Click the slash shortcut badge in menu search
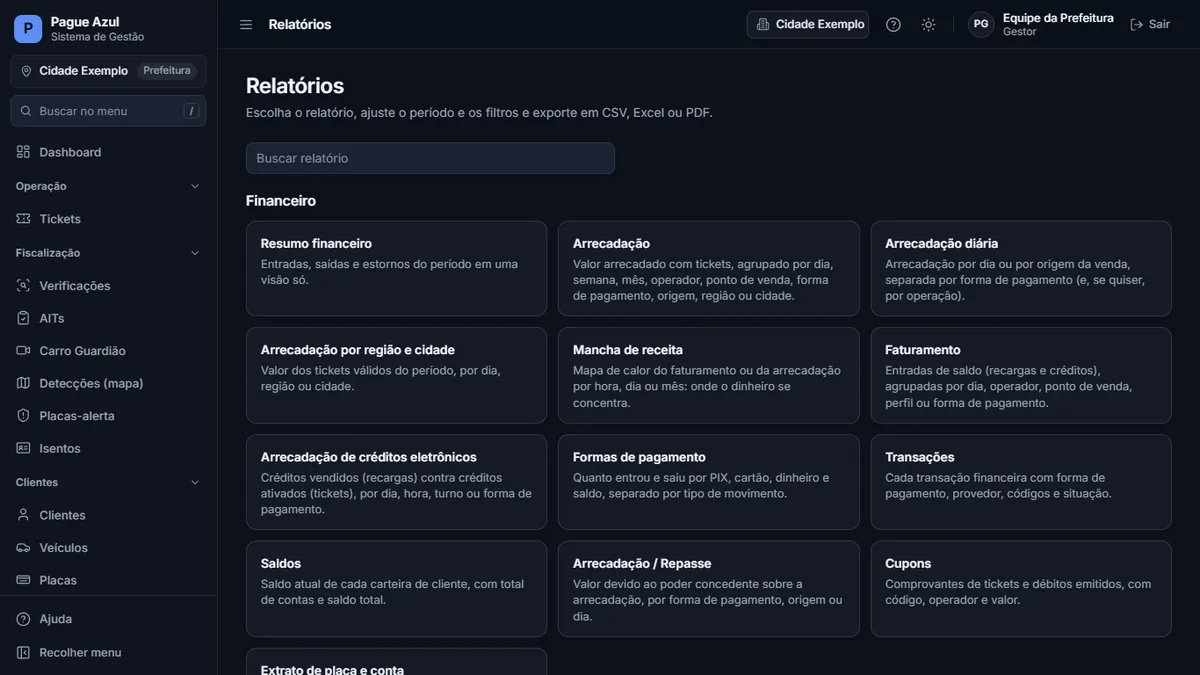Screen dimensions: 1200x675 pos(191,111)
